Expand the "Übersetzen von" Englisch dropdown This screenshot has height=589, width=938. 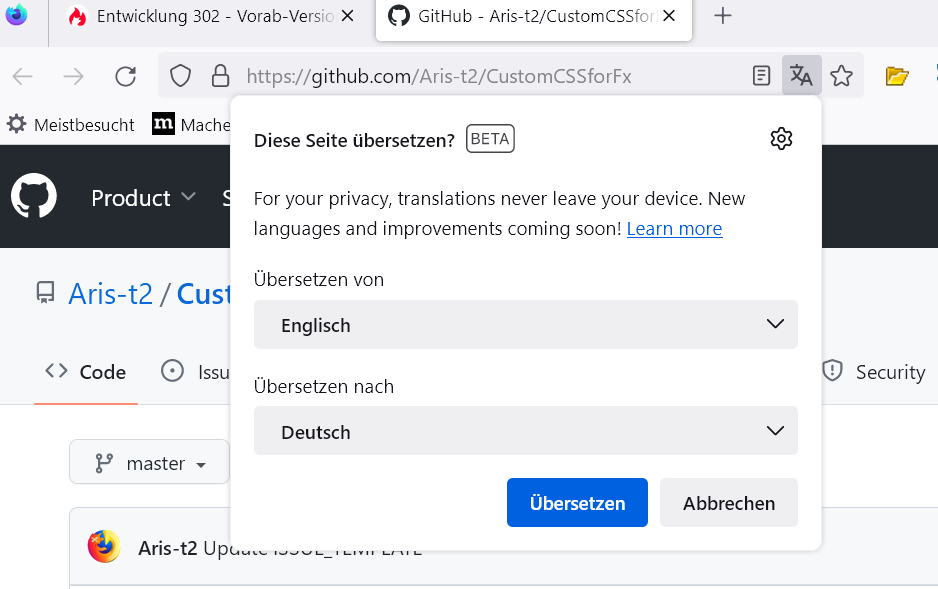pos(525,325)
